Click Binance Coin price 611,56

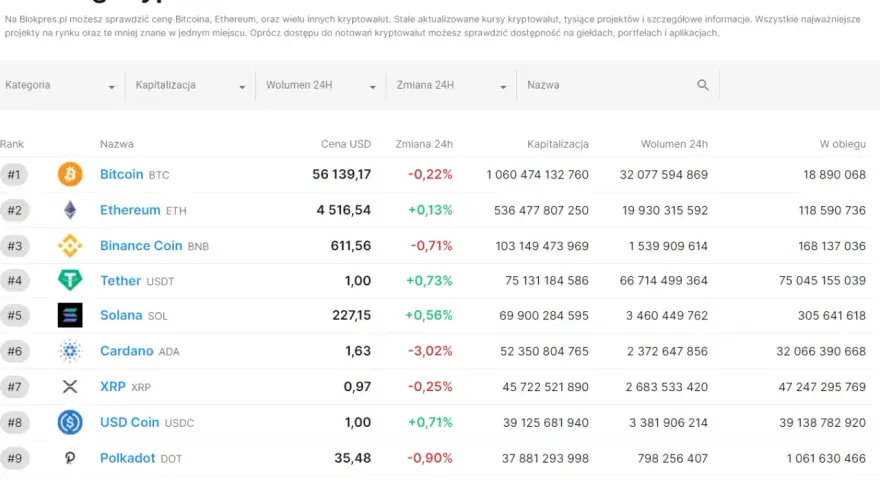pos(351,245)
